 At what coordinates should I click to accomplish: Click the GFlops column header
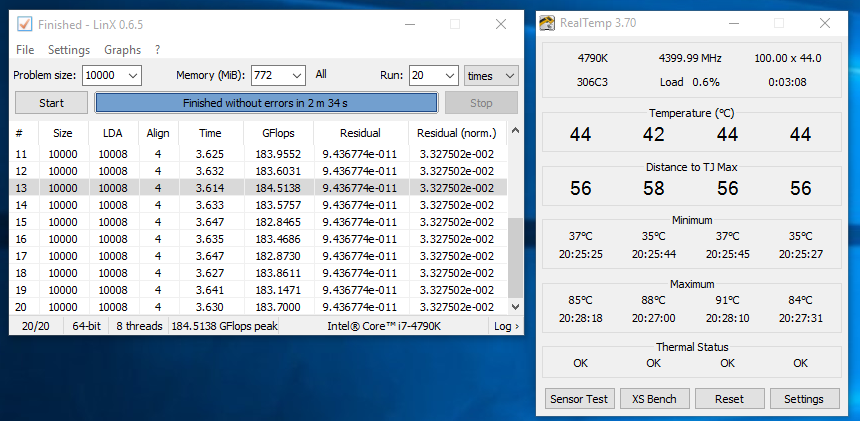pos(278,133)
